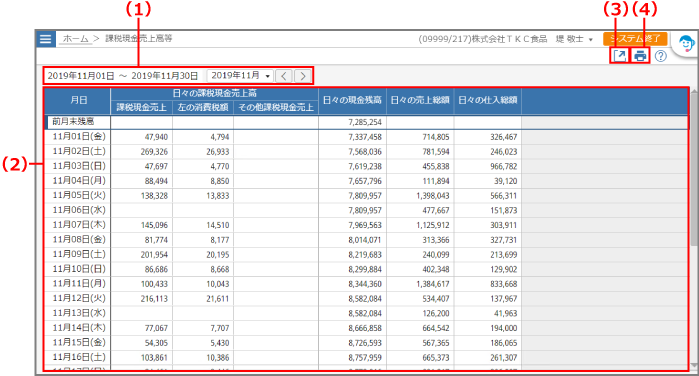Click the システム終了 button
The image size is (699, 376).
click(x=635, y=39)
